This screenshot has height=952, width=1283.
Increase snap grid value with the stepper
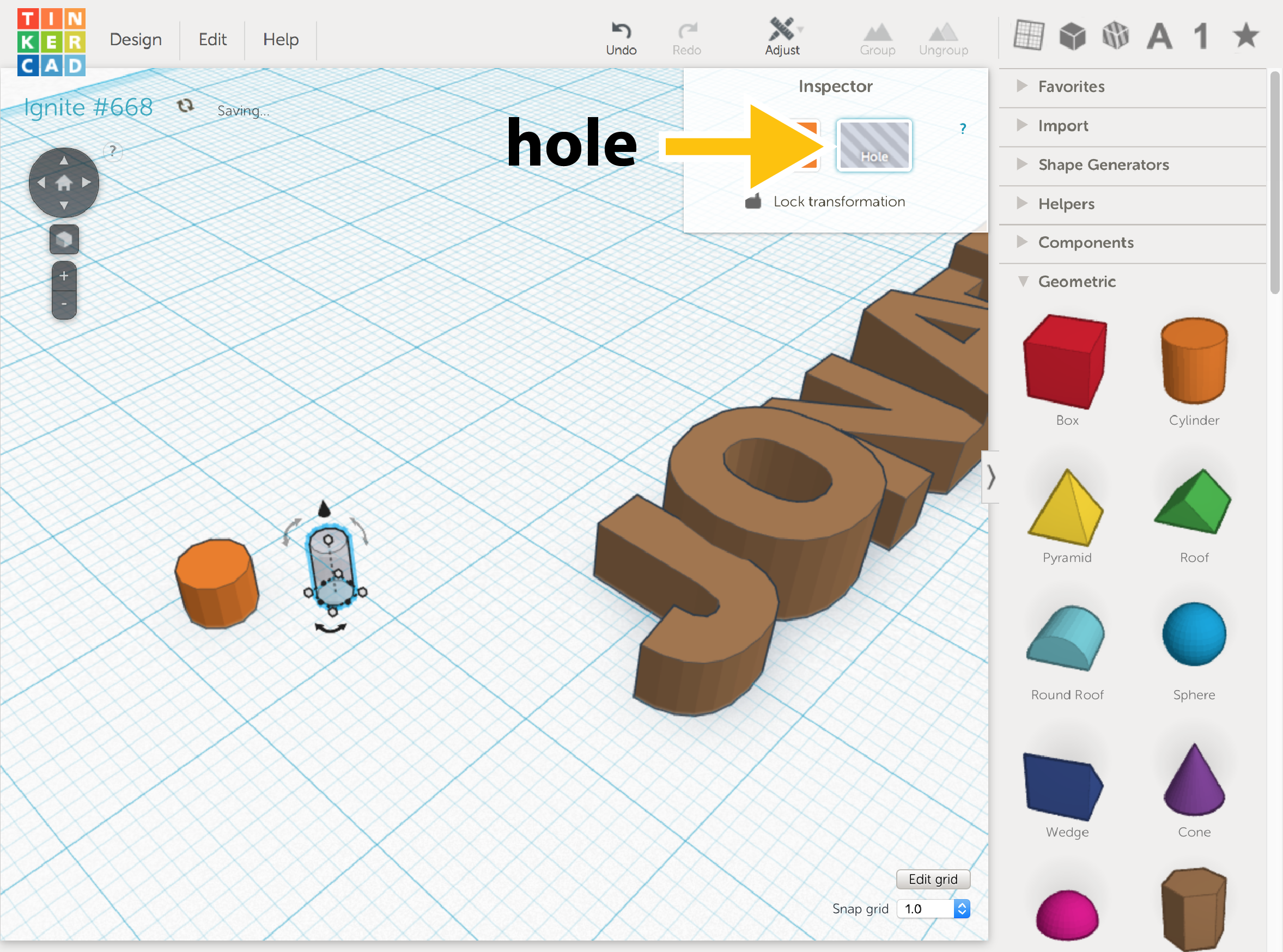[x=962, y=905]
